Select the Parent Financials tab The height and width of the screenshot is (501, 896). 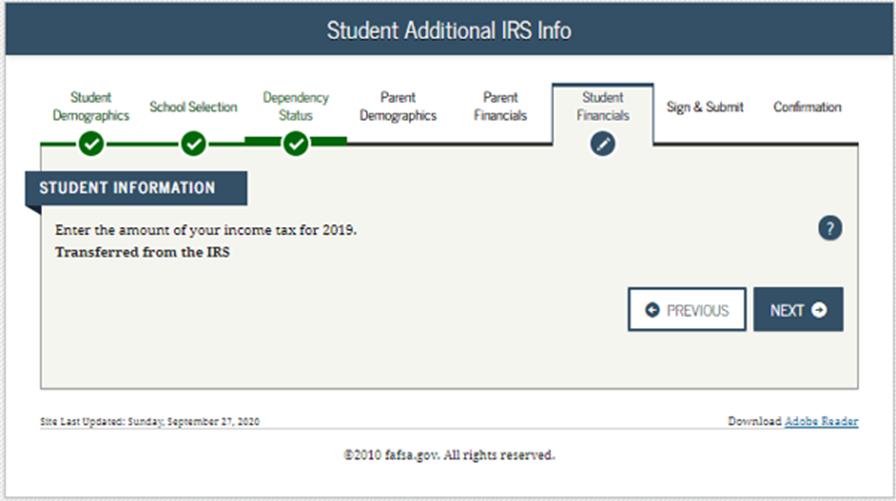pos(500,106)
